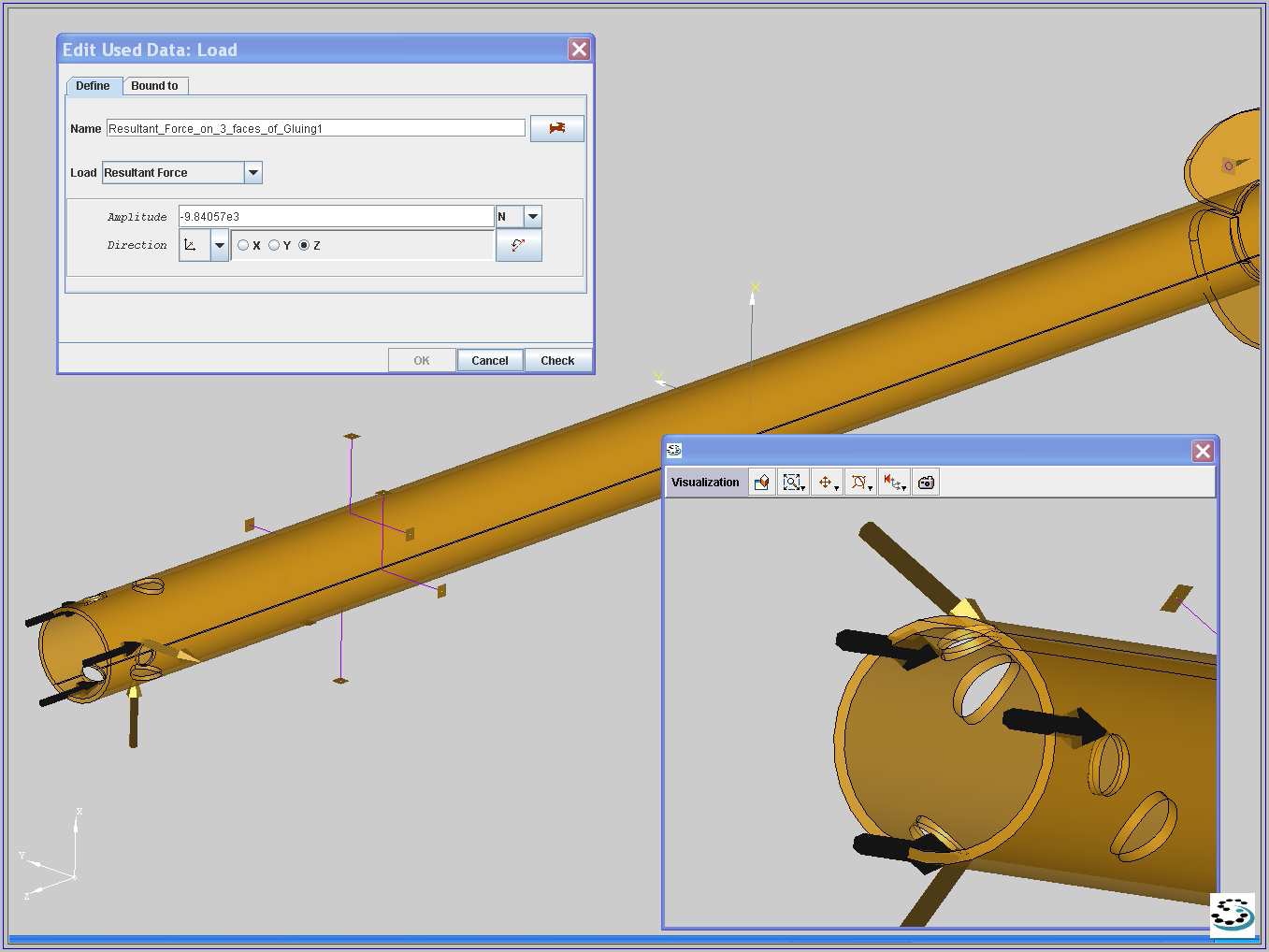The image size is (1269, 952).
Task: Click the coordinate axes icon in Direction row
Action: pyautogui.click(x=192, y=245)
